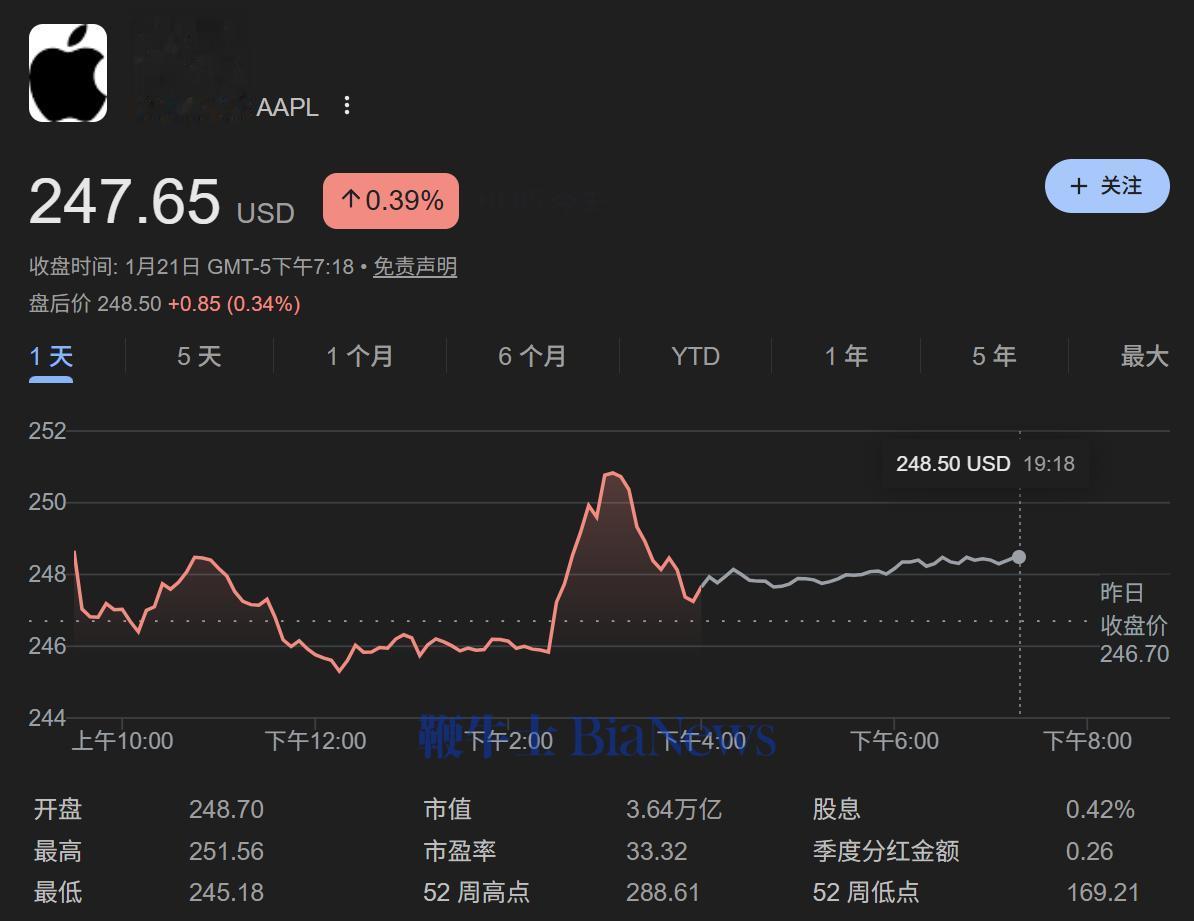Open the three-dot more options menu

pos(346,106)
